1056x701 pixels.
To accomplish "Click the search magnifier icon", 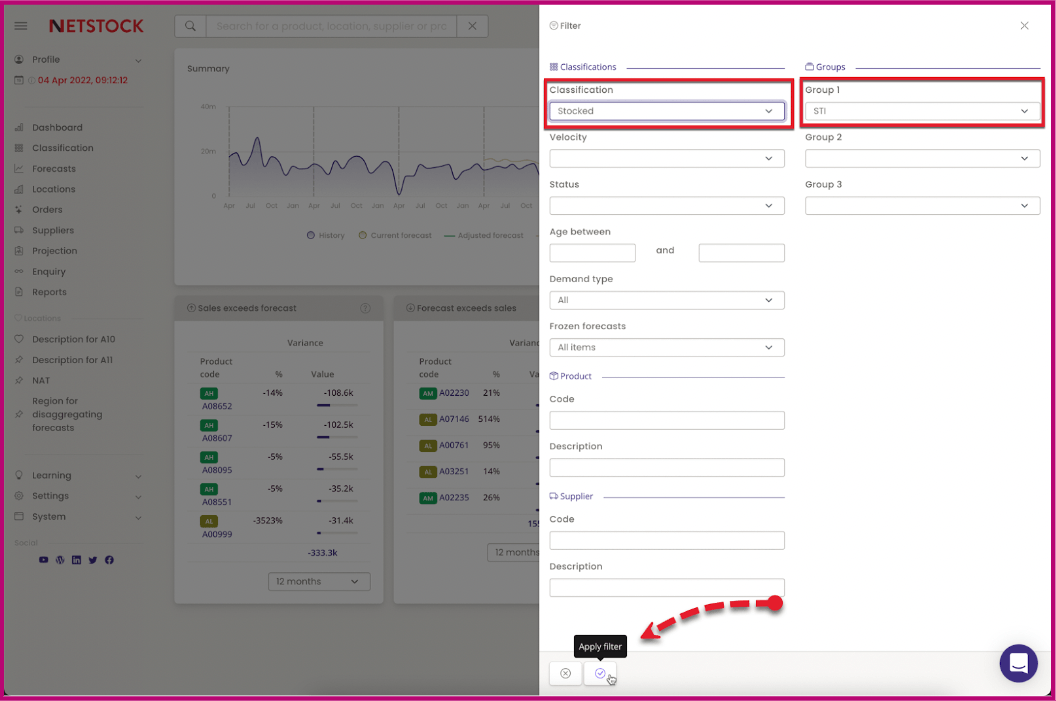I will point(190,26).
